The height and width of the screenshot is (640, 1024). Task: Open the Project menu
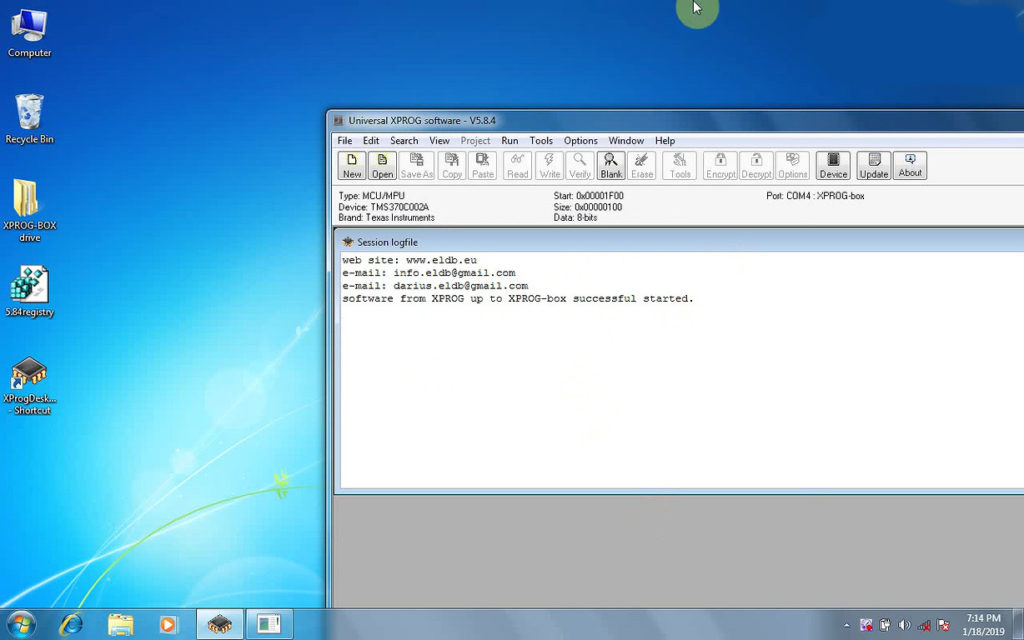coord(475,140)
